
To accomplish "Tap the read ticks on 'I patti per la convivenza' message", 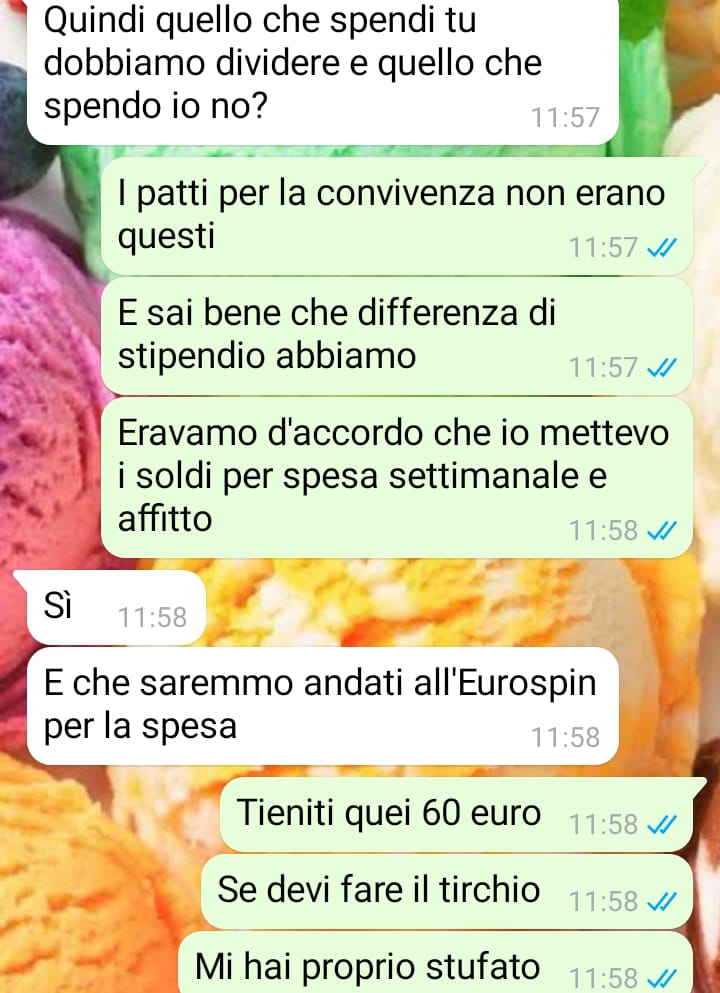I will [662, 248].
